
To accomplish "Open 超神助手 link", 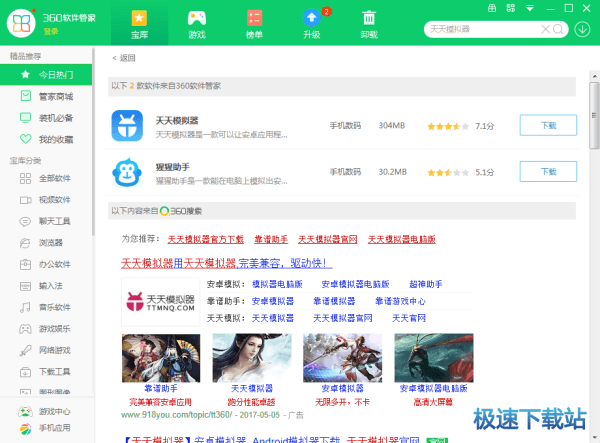I will pyautogui.click(x=426, y=284).
